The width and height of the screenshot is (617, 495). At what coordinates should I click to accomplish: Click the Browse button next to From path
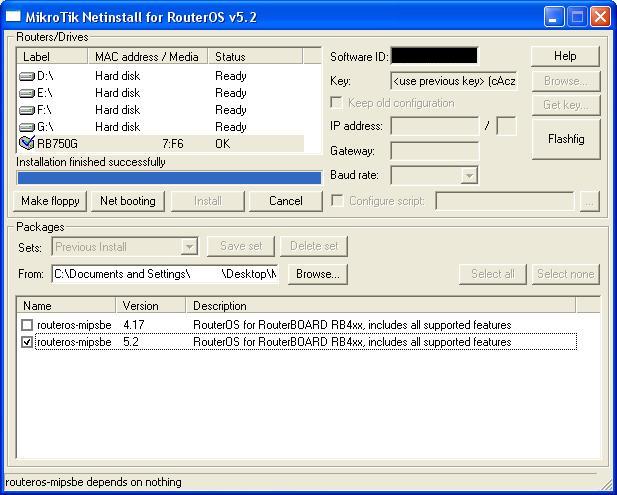(x=318, y=274)
